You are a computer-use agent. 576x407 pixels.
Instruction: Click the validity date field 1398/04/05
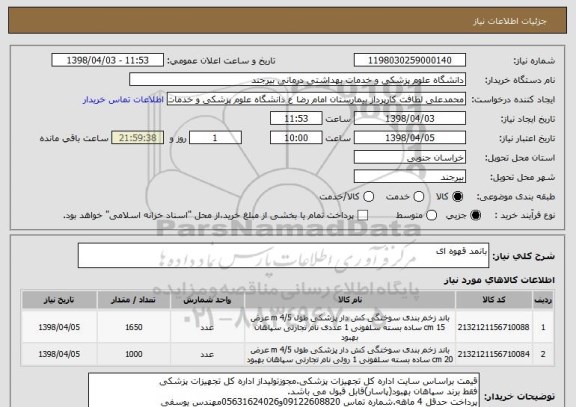click(x=410, y=138)
